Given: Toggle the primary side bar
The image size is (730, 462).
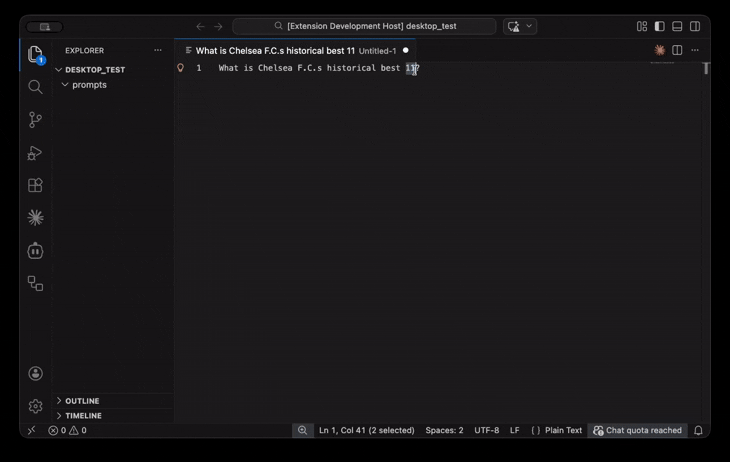Looking at the screenshot, I should [x=660, y=26].
